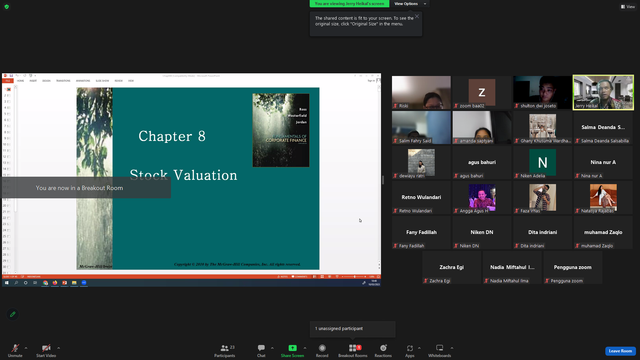Select Jerry Heikal's video tile
This screenshot has width=640, height=360.
click(603, 92)
